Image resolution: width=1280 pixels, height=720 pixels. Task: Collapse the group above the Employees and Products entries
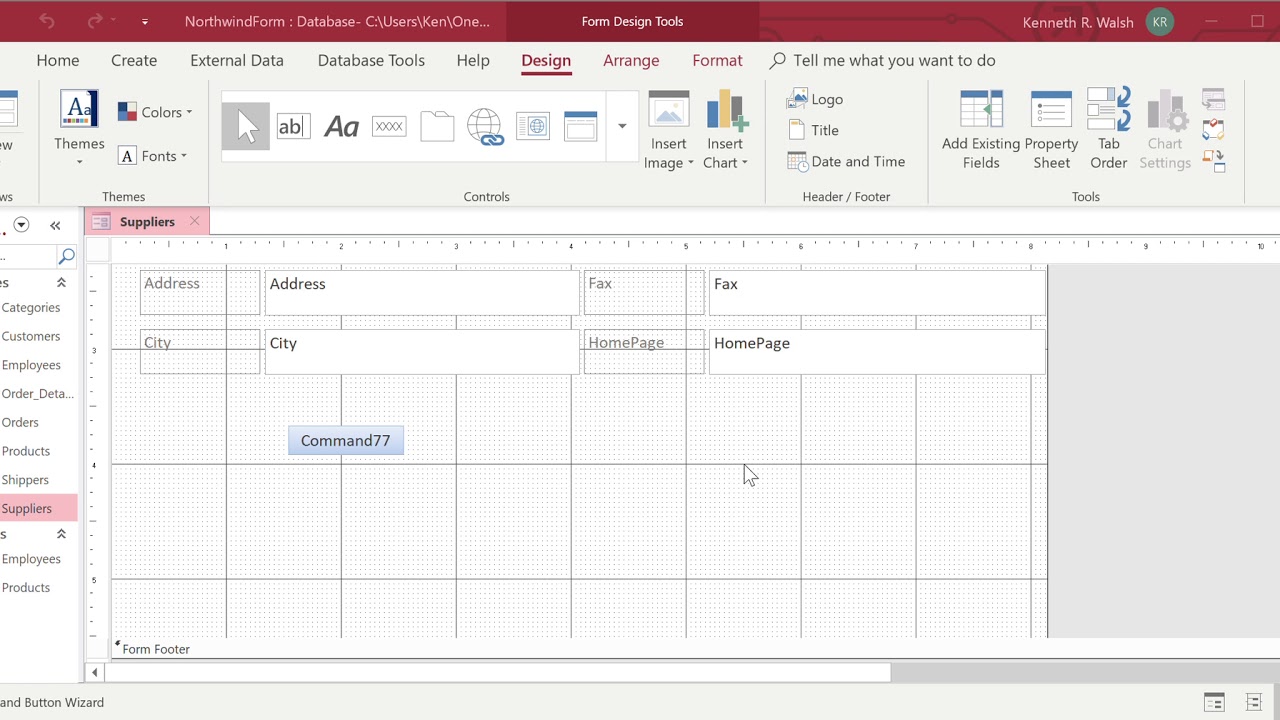[x=61, y=534]
